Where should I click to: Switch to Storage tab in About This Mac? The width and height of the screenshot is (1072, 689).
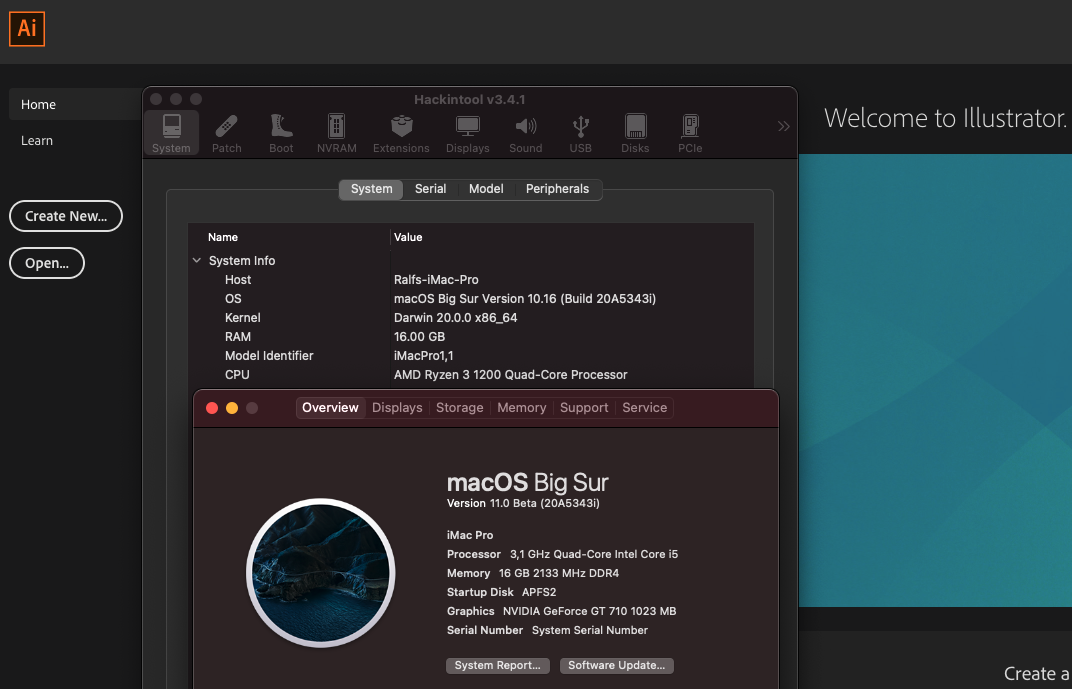pyautogui.click(x=459, y=407)
